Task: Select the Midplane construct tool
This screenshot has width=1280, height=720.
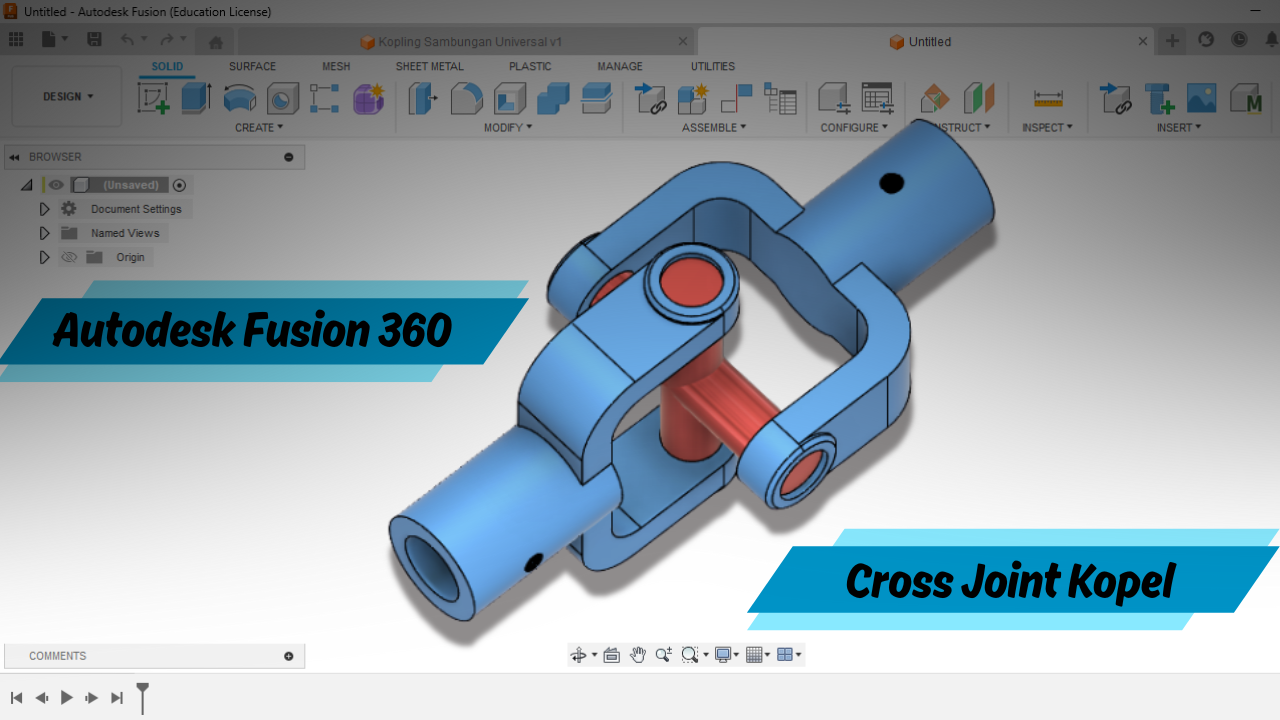Action: 979,98
